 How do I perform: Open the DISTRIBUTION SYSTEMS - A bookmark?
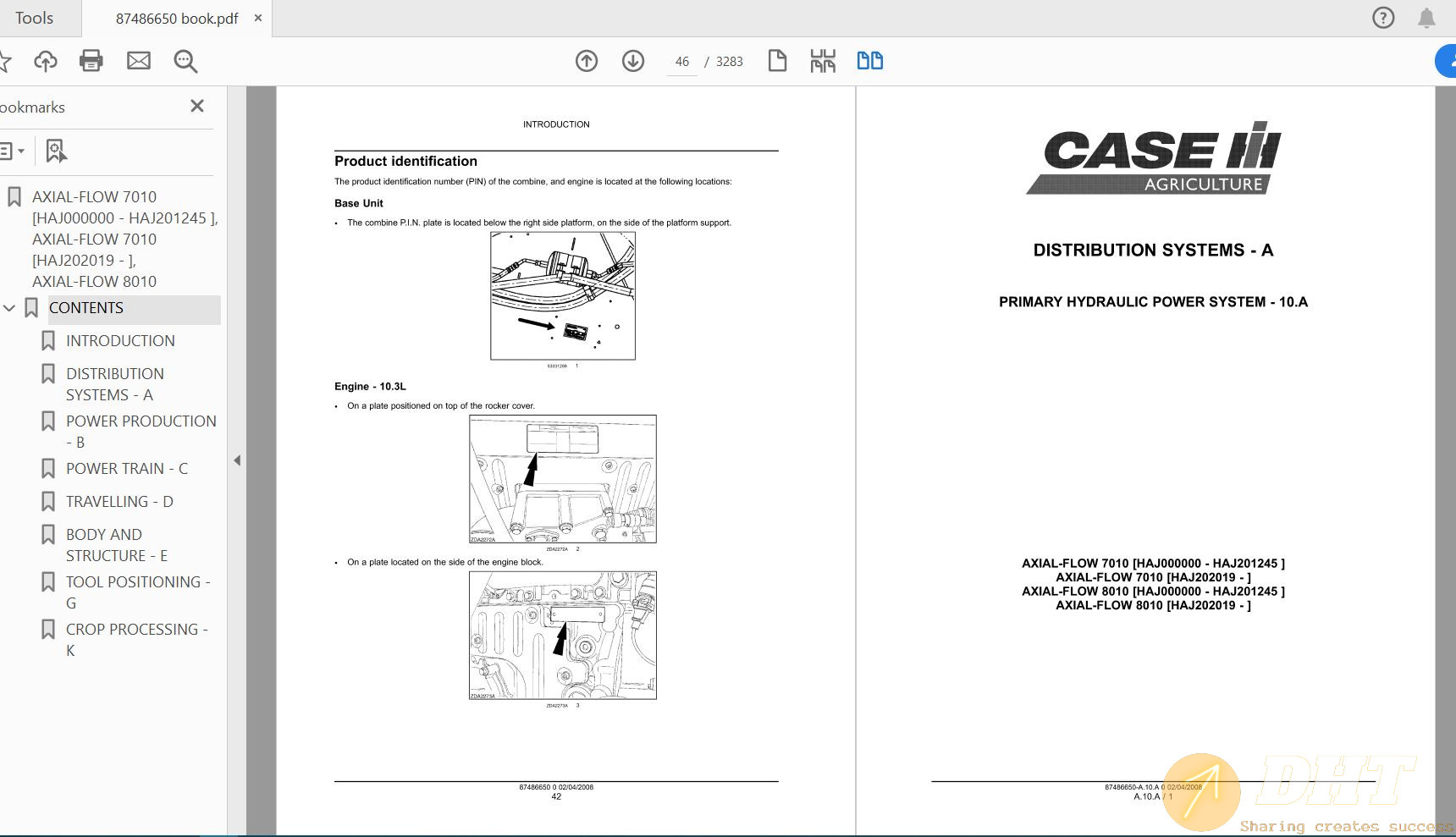pyautogui.click(x=115, y=384)
